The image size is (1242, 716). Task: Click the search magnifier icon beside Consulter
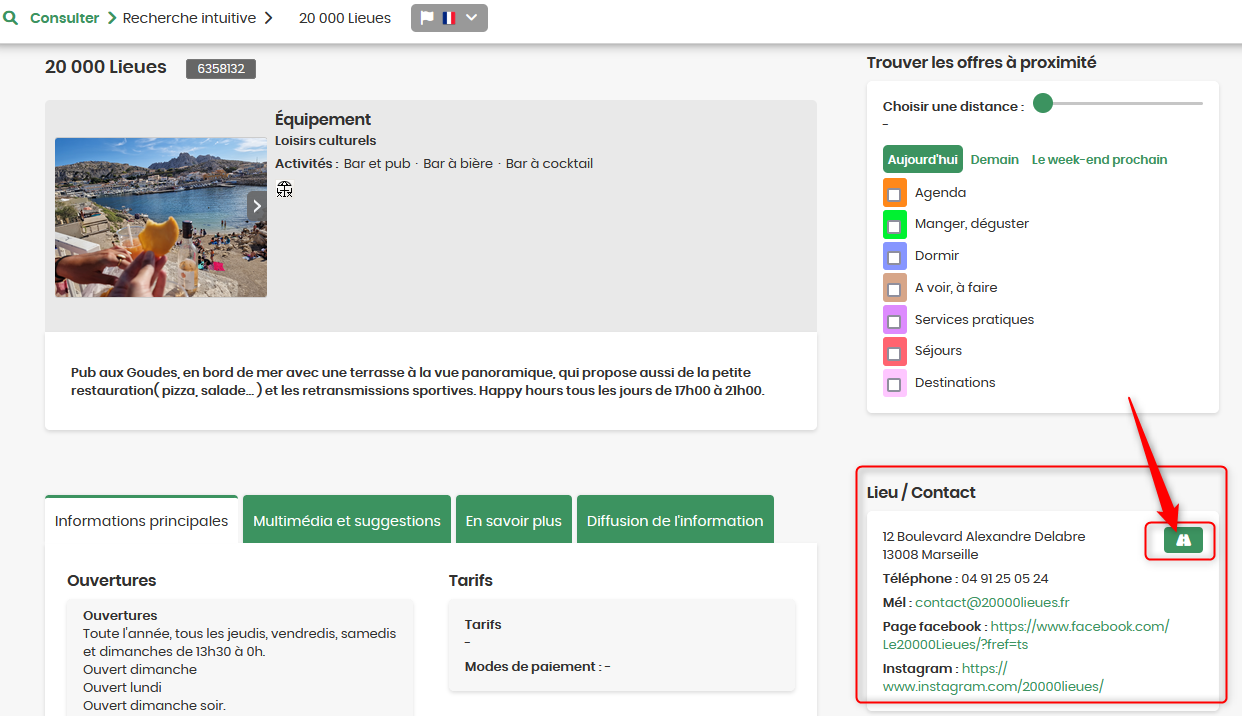coord(11,18)
